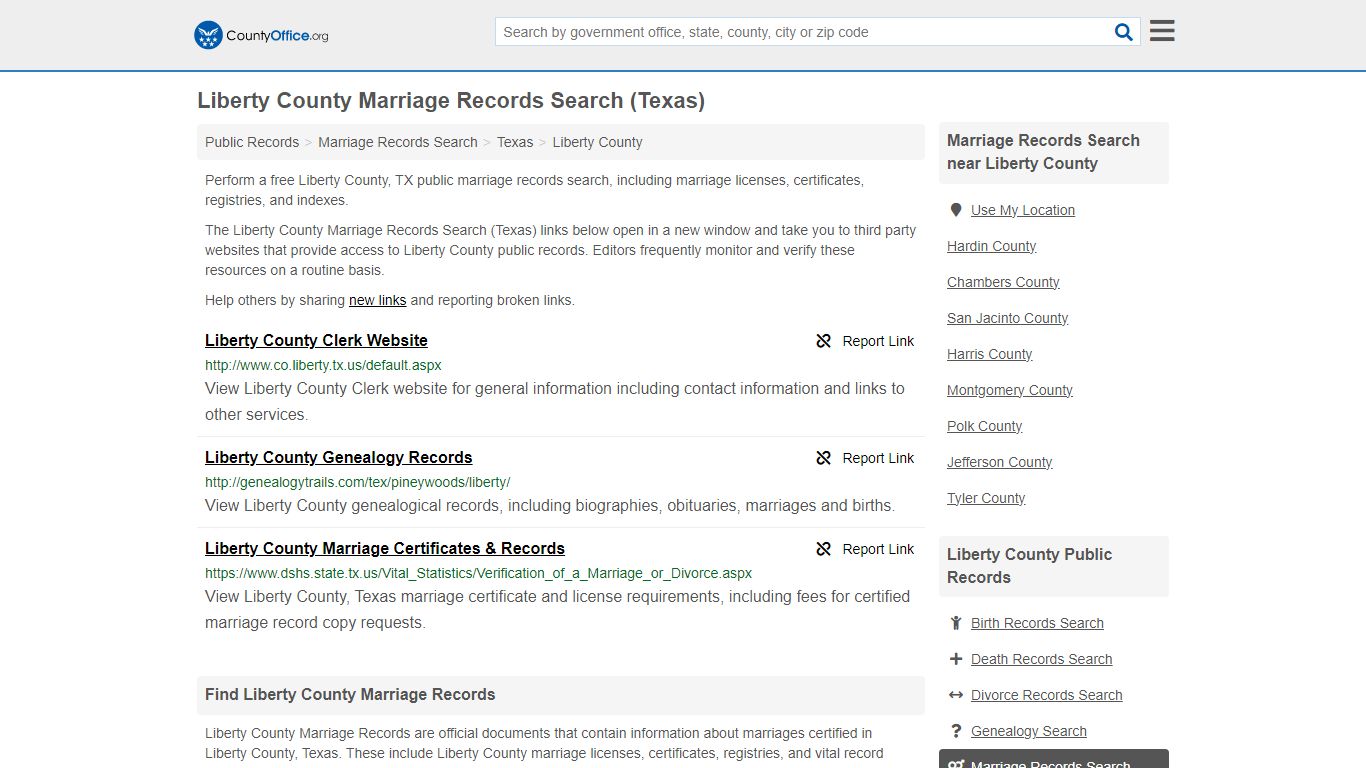The height and width of the screenshot is (768, 1366).
Task: Go to Public Records breadcrumb
Action: (252, 142)
